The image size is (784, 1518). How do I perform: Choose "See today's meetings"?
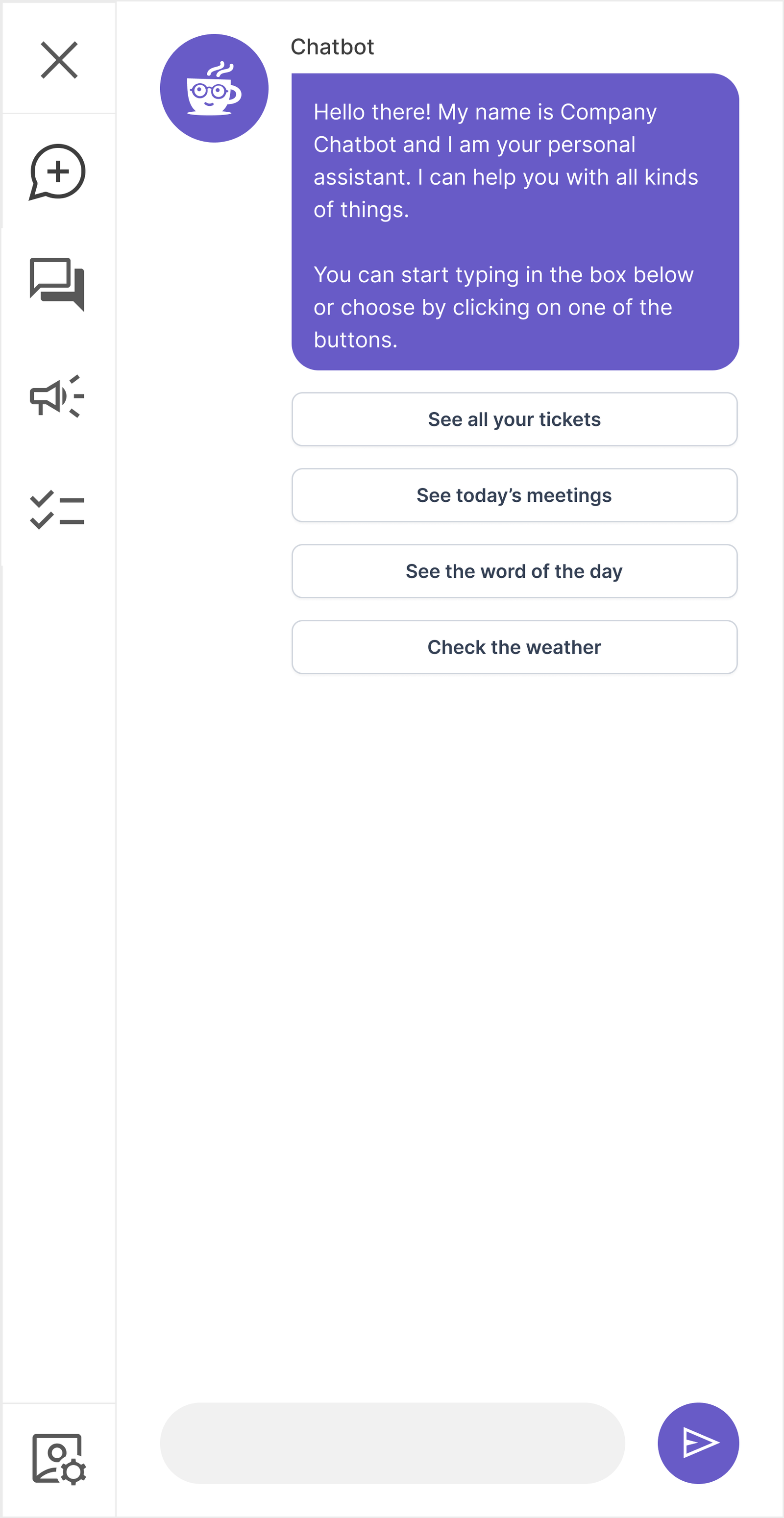point(514,495)
